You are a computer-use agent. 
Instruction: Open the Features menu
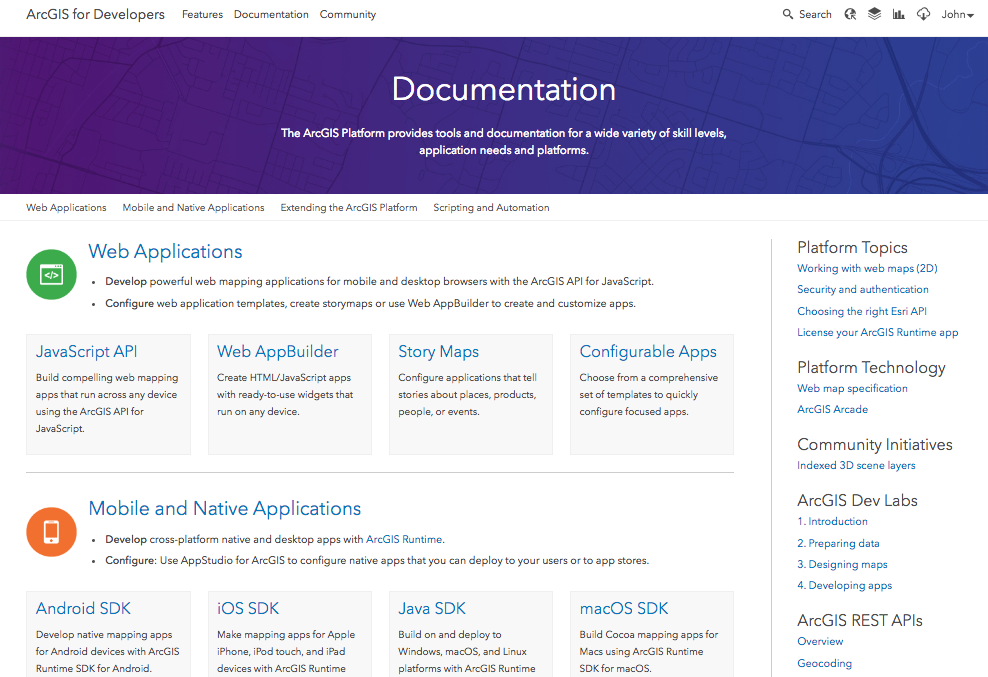202,14
